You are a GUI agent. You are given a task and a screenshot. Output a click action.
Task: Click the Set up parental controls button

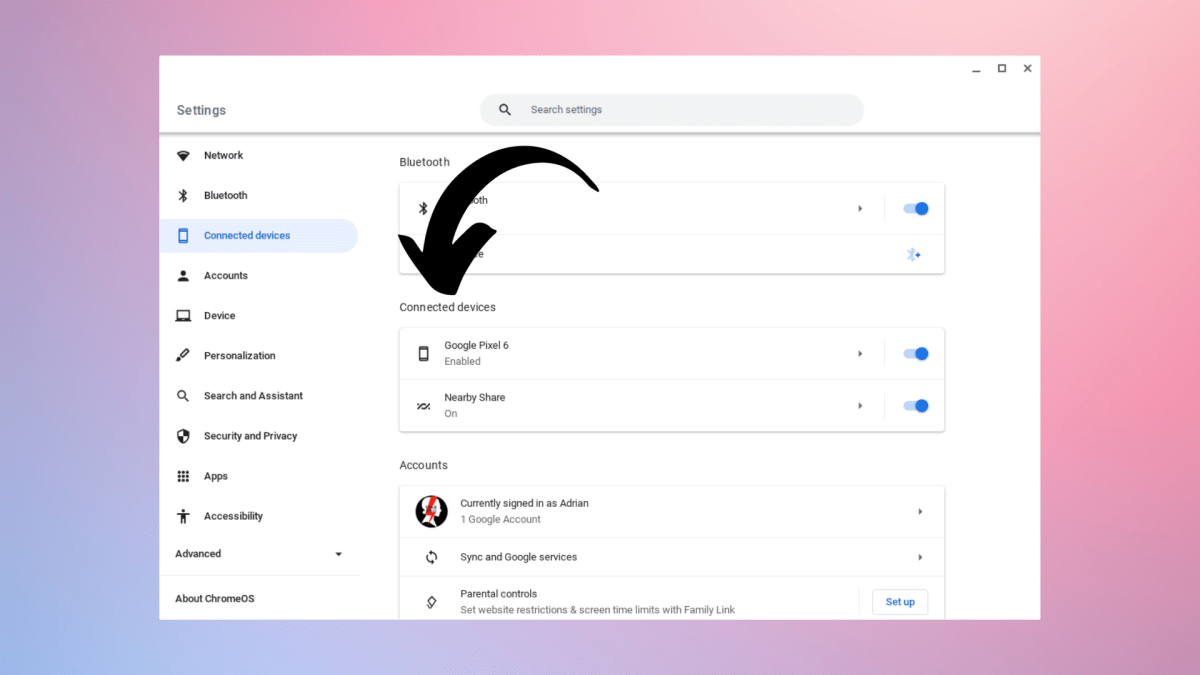point(900,602)
